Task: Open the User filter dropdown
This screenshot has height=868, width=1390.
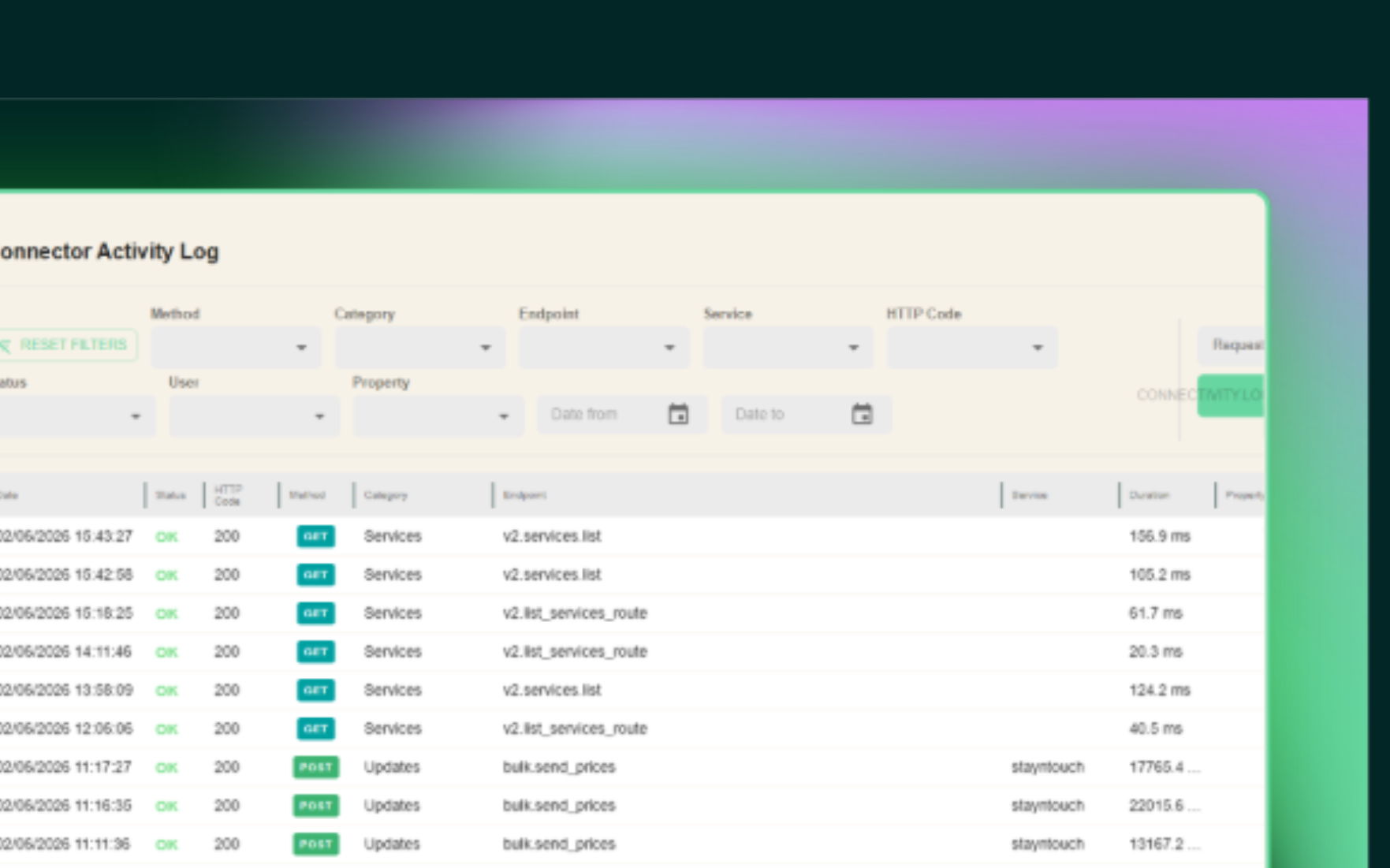Action: click(x=254, y=416)
